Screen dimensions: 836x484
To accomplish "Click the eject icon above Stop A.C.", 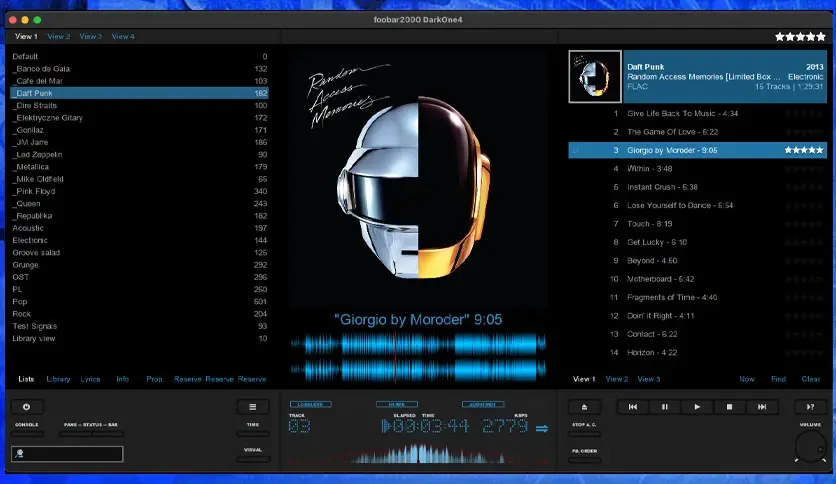I will (x=584, y=407).
